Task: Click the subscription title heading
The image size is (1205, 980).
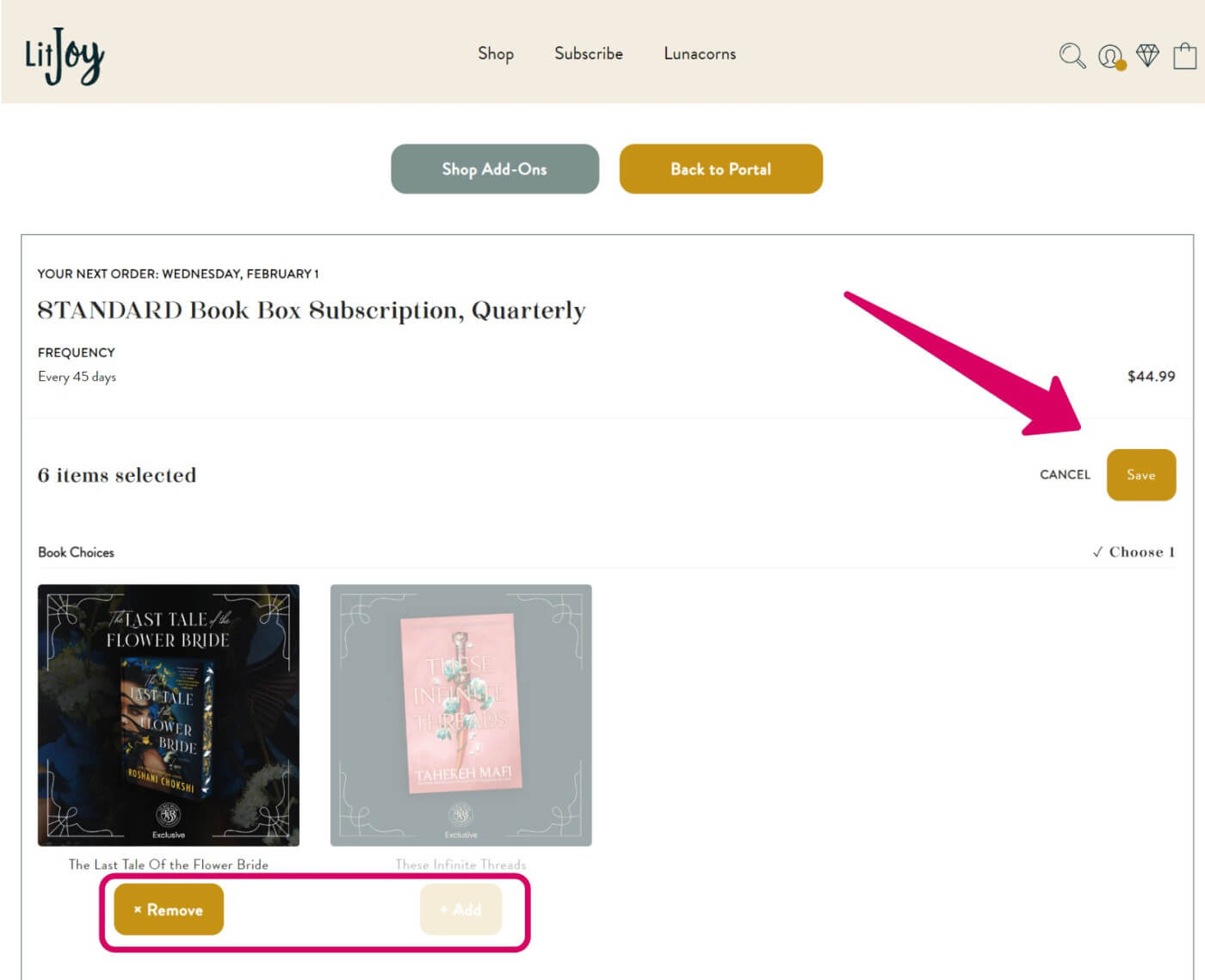Action: tap(312, 310)
